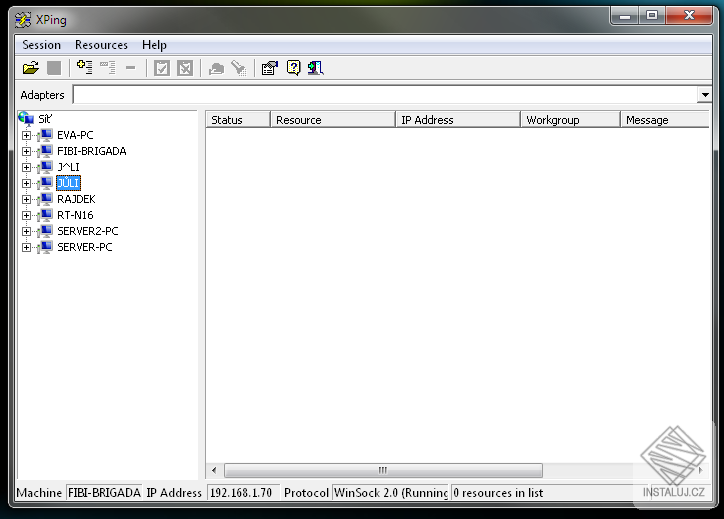
Task: Sort by the Resource column header
Action: [x=332, y=120]
